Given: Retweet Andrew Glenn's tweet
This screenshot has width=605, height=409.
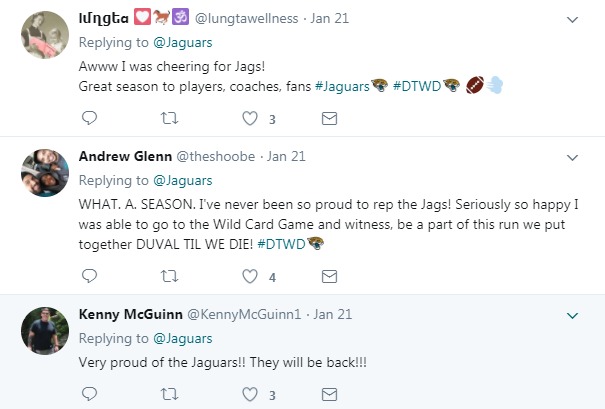Looking at the screenshot, I should click(169, 276).
